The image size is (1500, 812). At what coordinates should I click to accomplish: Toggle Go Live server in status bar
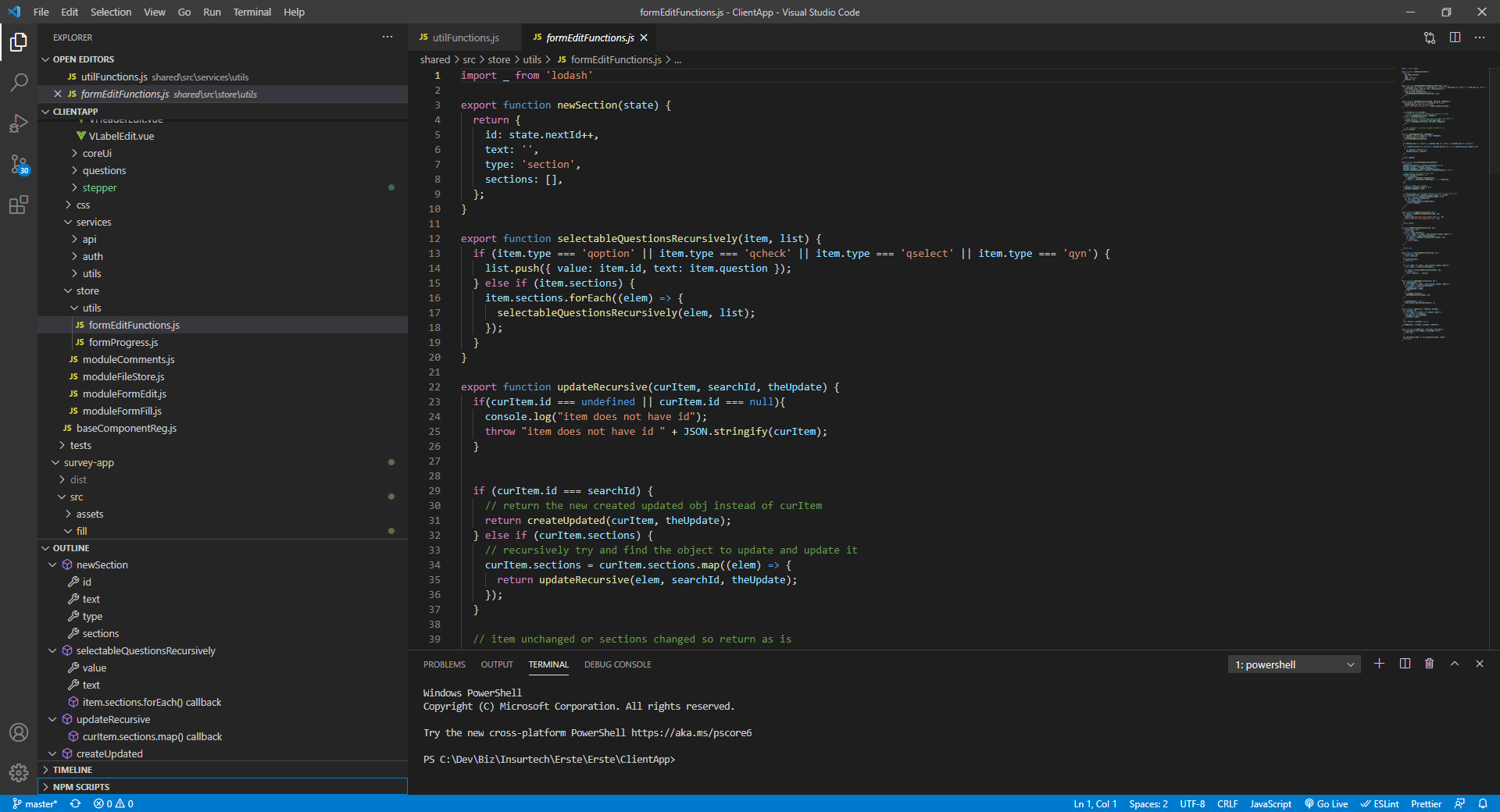pyautogui.click(x=1326, y=803)
